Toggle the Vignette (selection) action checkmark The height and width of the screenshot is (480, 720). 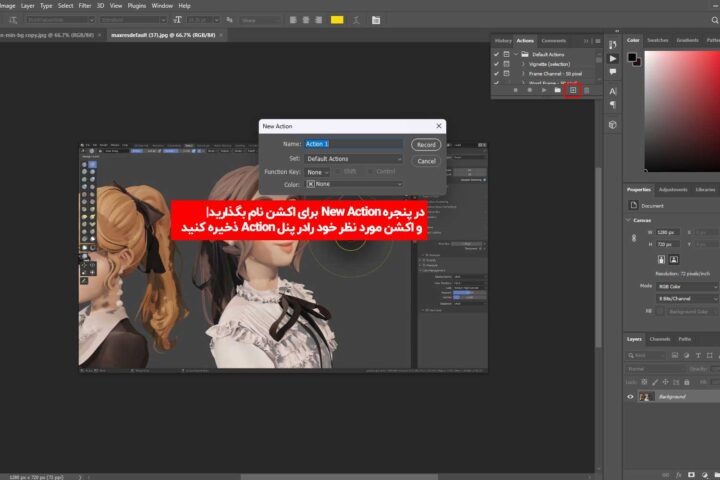[x=496, y=64]
